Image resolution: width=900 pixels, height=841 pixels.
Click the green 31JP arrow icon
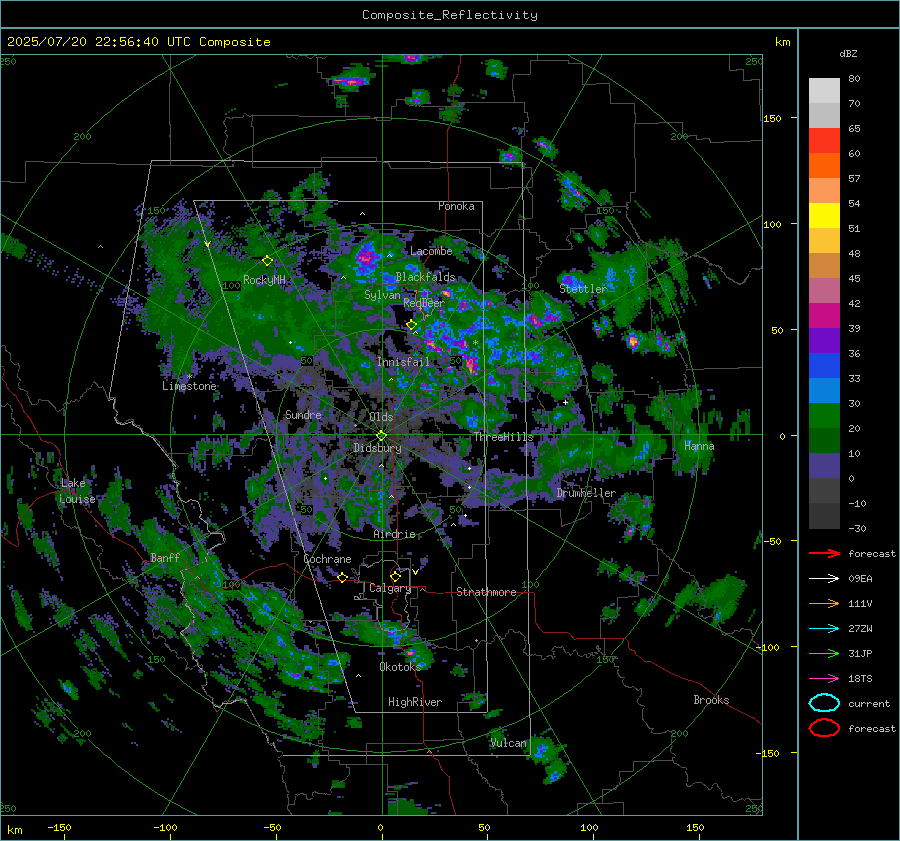824,653
